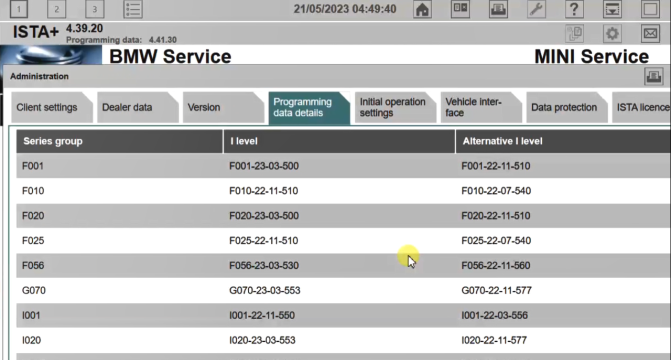Click the print icon in top toolbar
Screen dimensions: 671x360
coord(498,9)
